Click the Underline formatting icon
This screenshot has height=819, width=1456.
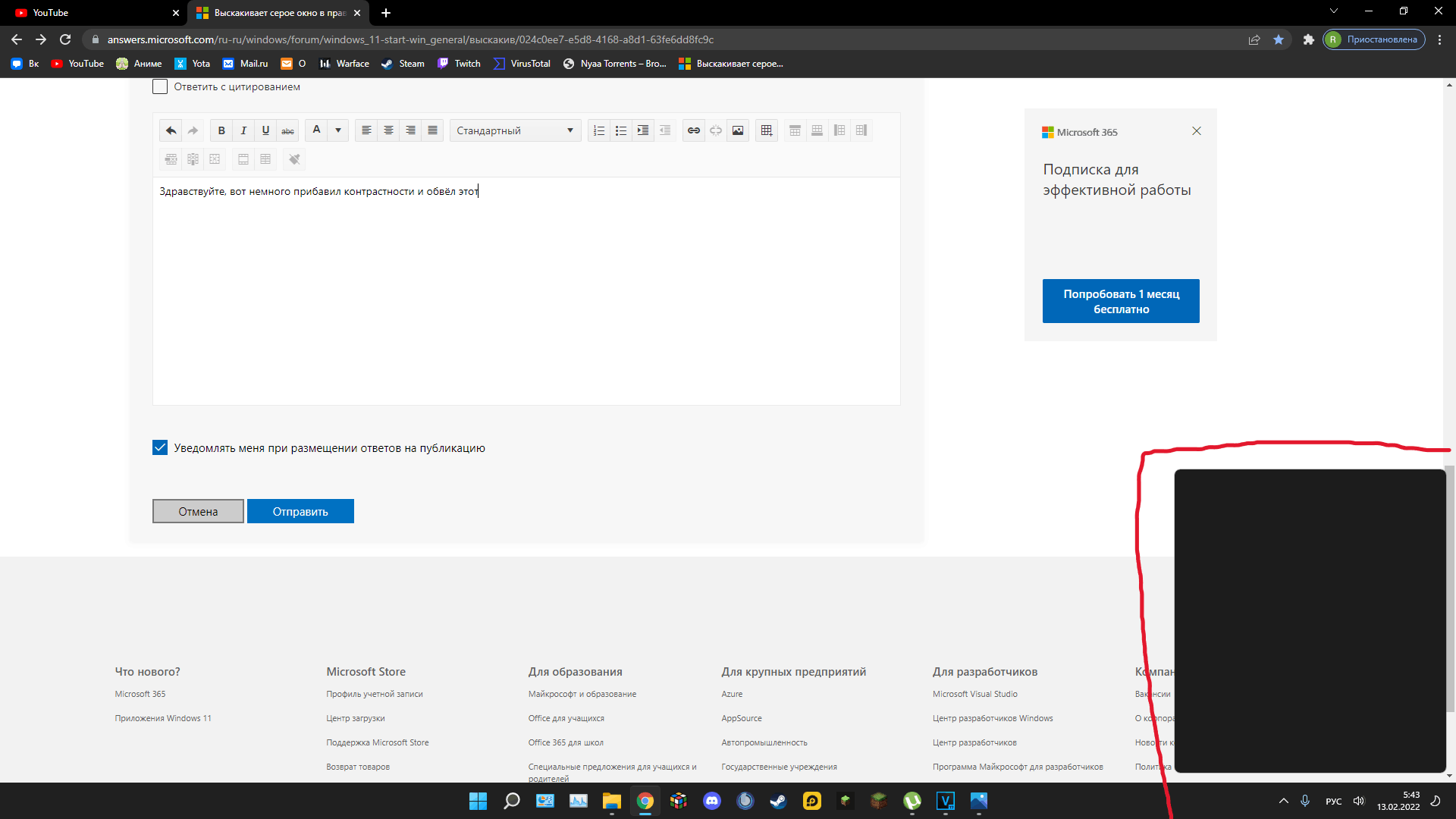point(265,130)
